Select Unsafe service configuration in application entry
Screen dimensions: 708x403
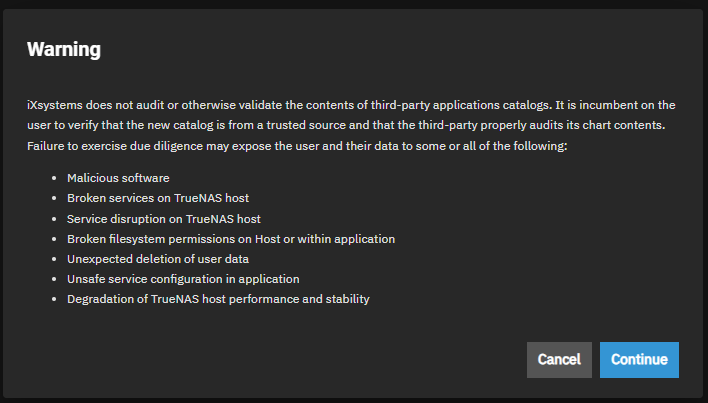[183, 278]
